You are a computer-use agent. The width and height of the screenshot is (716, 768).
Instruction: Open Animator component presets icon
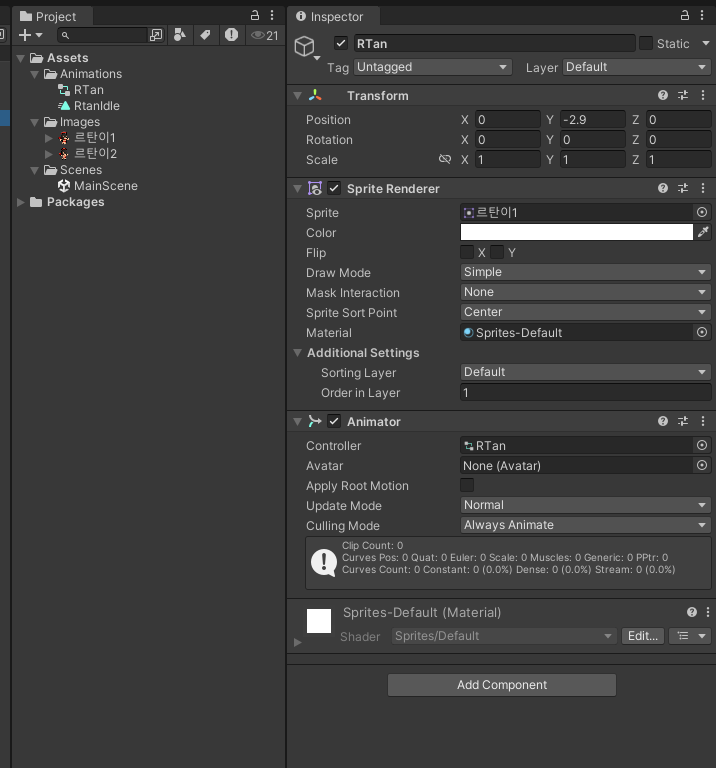point(683,421)
